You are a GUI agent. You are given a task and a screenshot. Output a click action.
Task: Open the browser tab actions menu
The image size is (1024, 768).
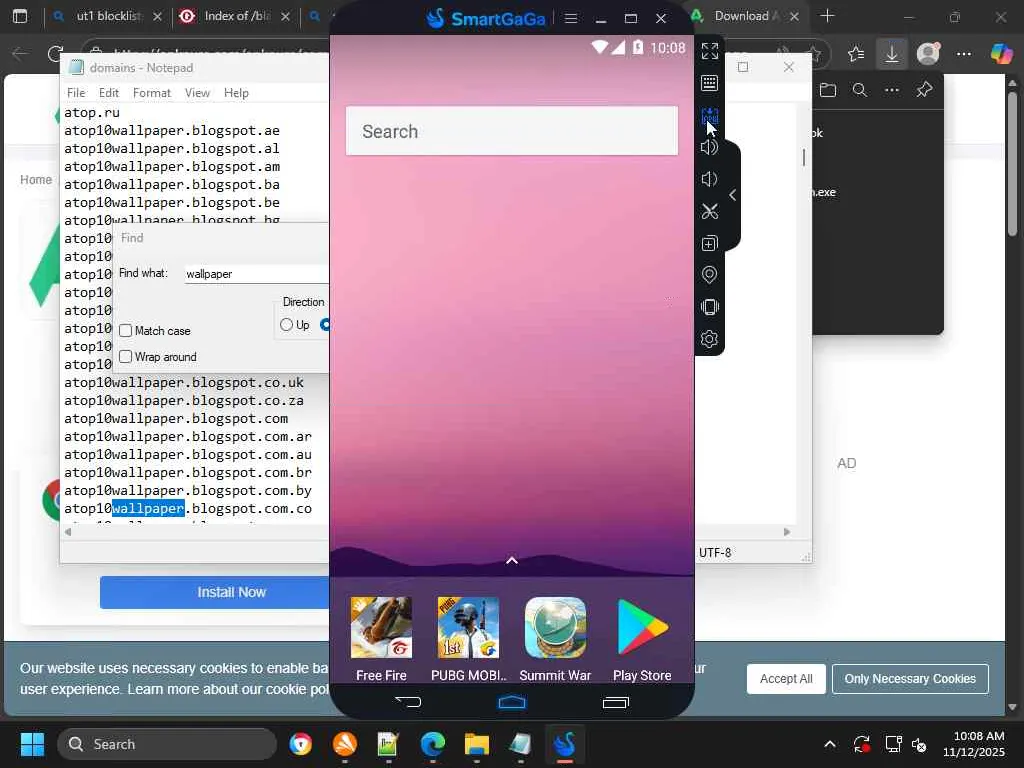pyautogui.click(x=20, y=16)
